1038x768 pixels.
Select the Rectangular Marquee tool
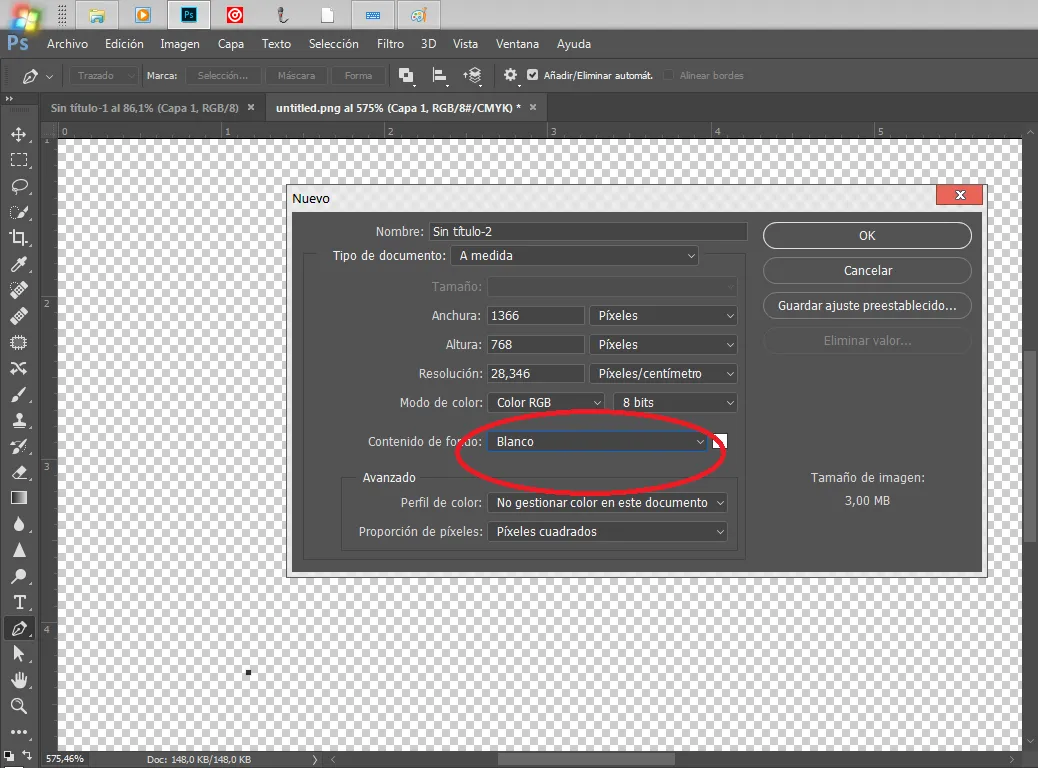(x=19, y=160)
